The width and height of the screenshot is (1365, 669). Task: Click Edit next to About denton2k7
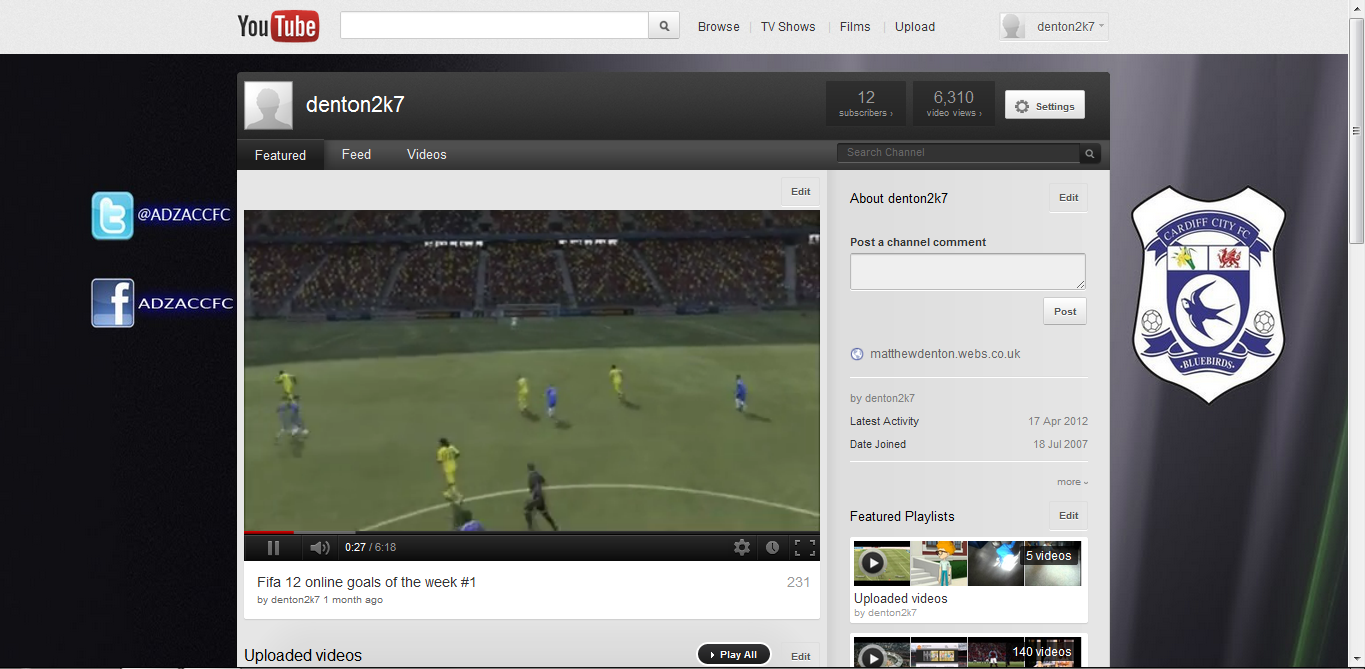coord(1069,198)
